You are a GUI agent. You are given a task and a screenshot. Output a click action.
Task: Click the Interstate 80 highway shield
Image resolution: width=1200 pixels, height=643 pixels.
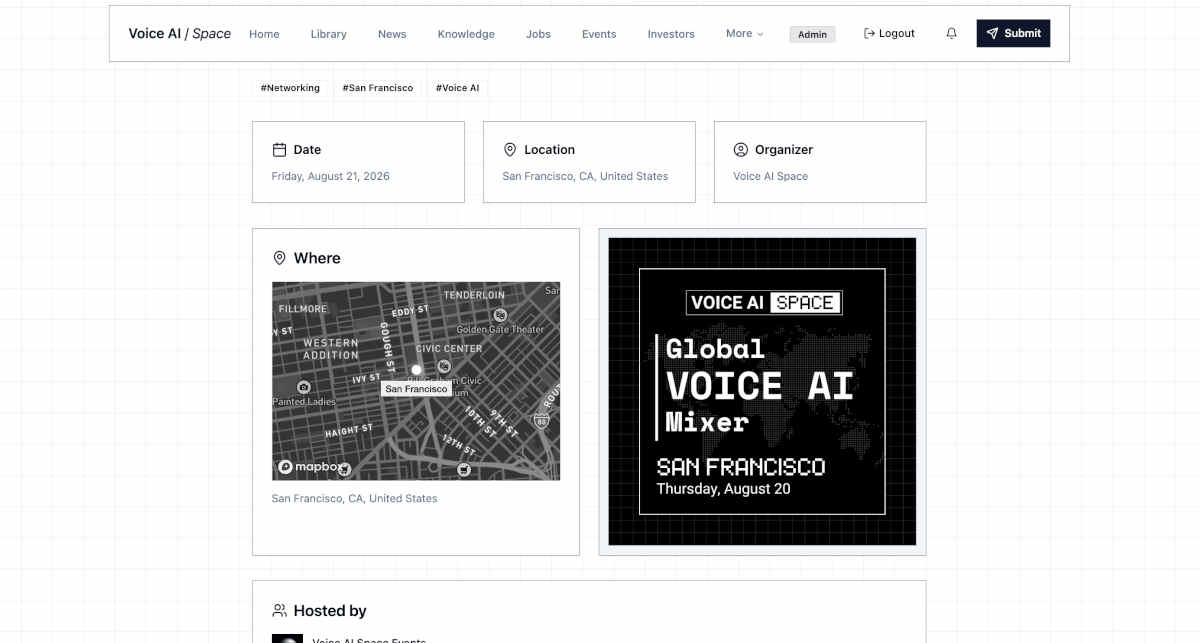coord(541,422)
